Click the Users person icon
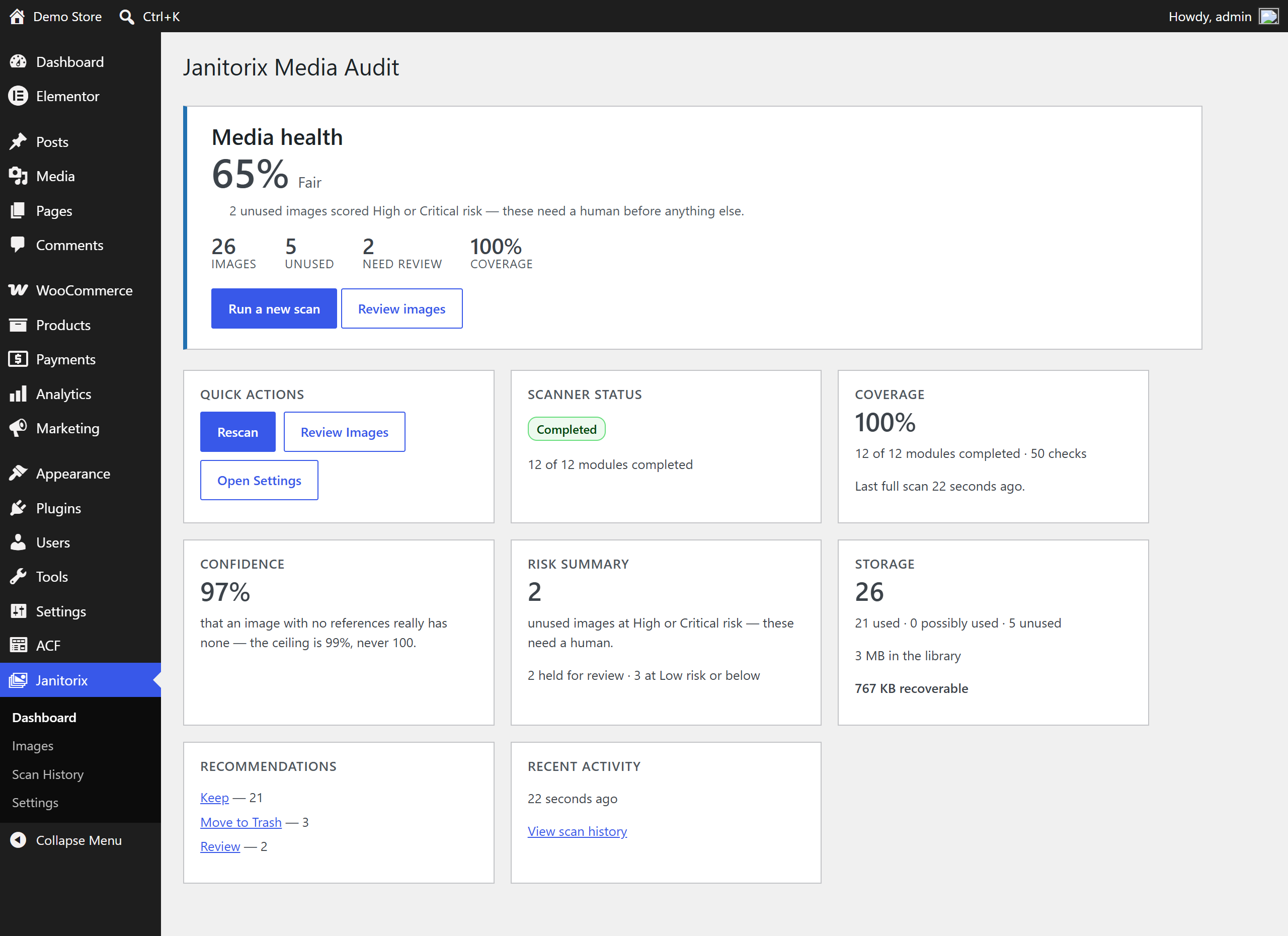Viewport: 1288px width, 936px height. click(x=18, y=542)
